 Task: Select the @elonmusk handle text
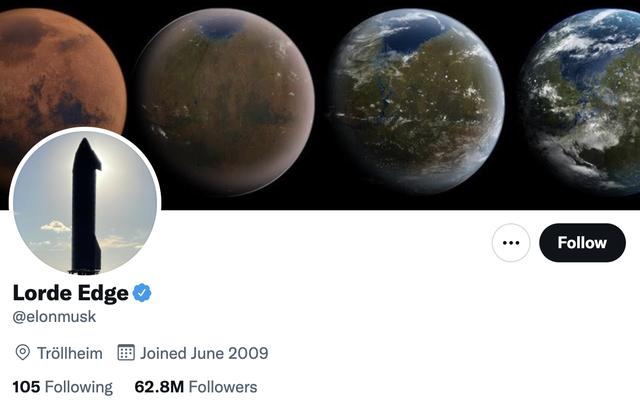(x=54, y=317)
